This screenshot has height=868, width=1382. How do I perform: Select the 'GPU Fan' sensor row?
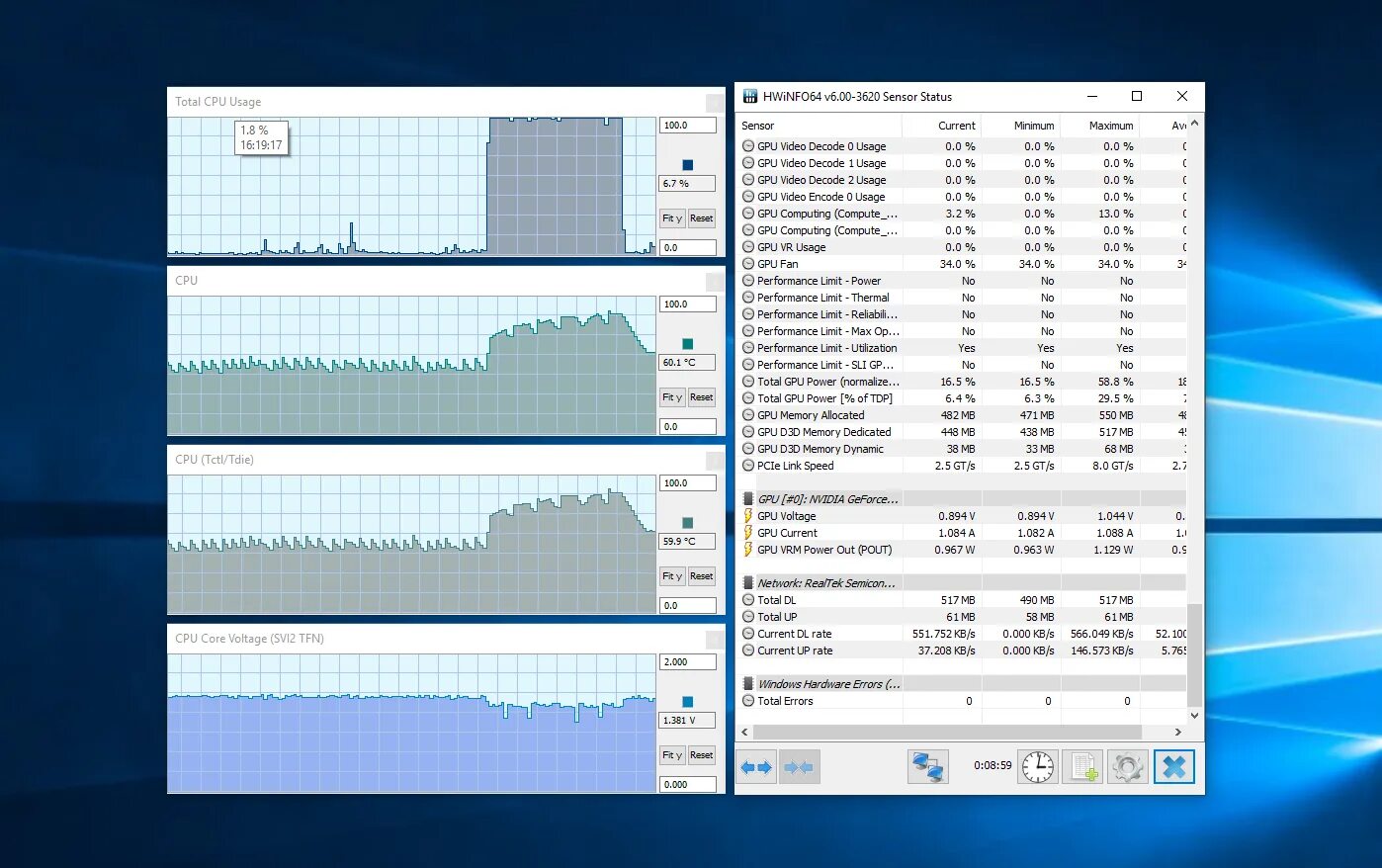pyautogui.click(x=962, y=264)
